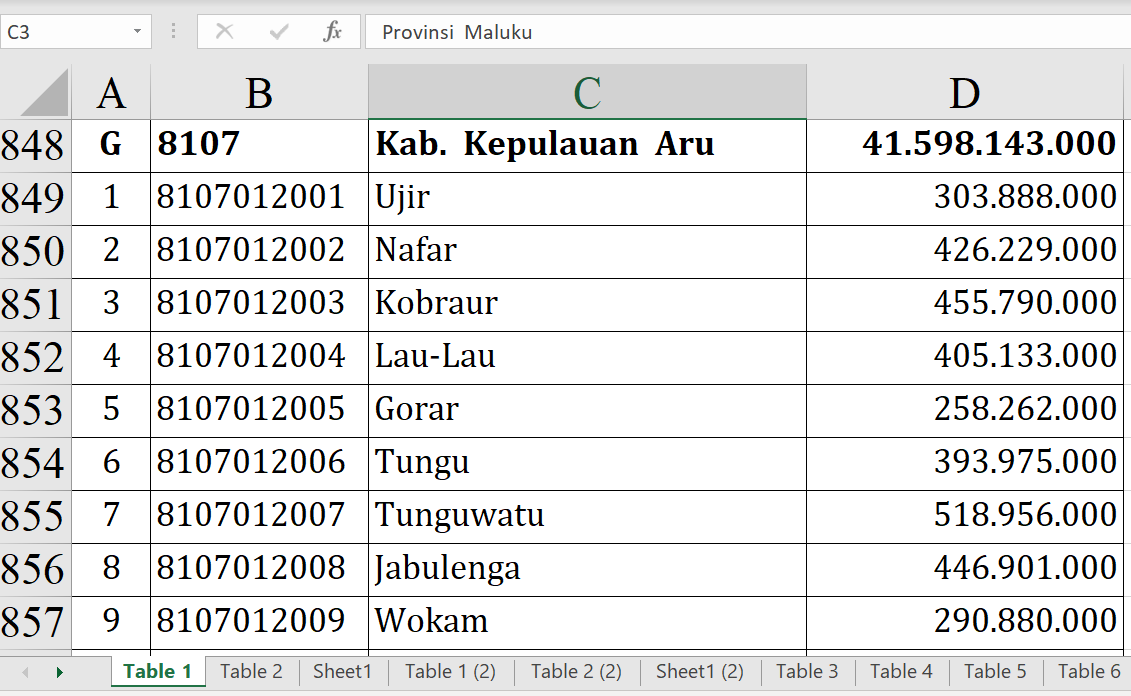
Task: Open the Name Box dropdown arrow
Action: coord(137,32)
